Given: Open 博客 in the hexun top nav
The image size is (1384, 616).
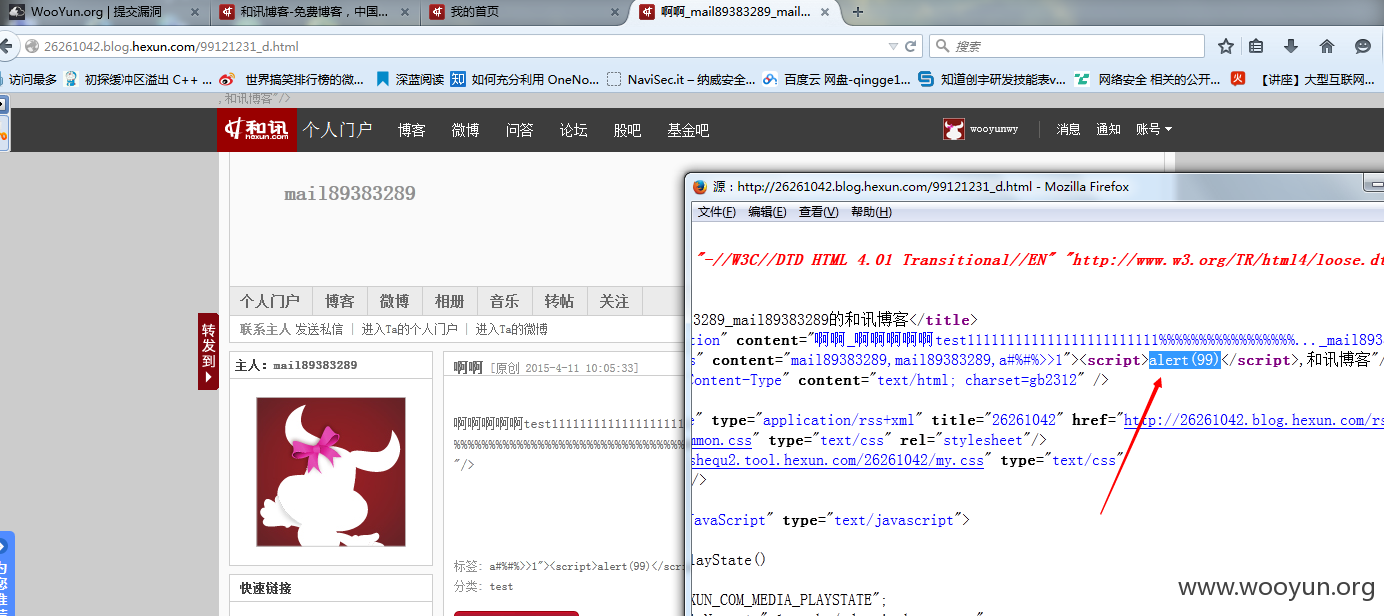Looking at the screenshot, I should [x=411, y=130].
